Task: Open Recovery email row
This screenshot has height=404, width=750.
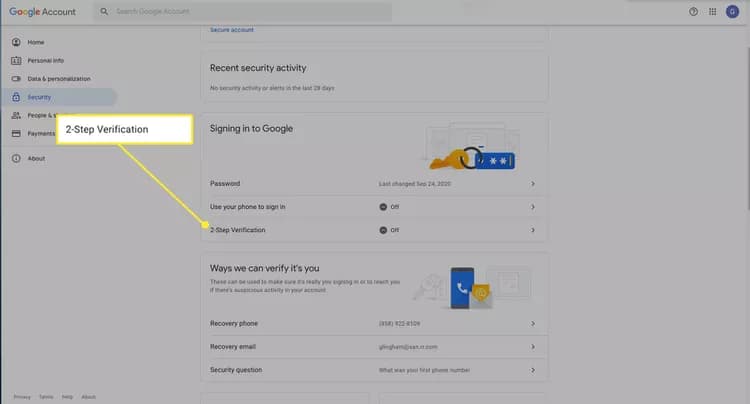Action: (374, 347)
